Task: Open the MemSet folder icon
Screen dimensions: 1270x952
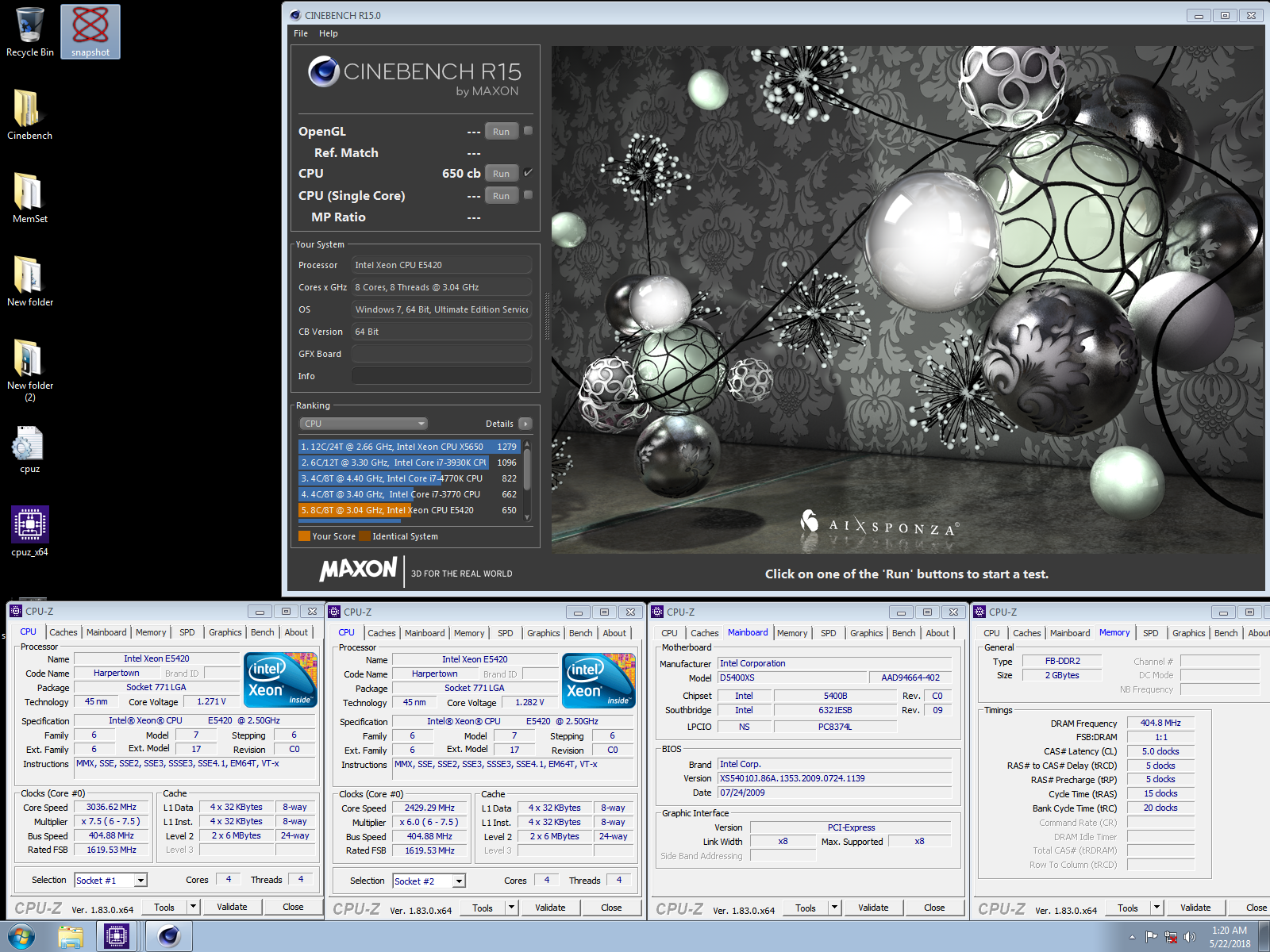Action: (29, 198)
